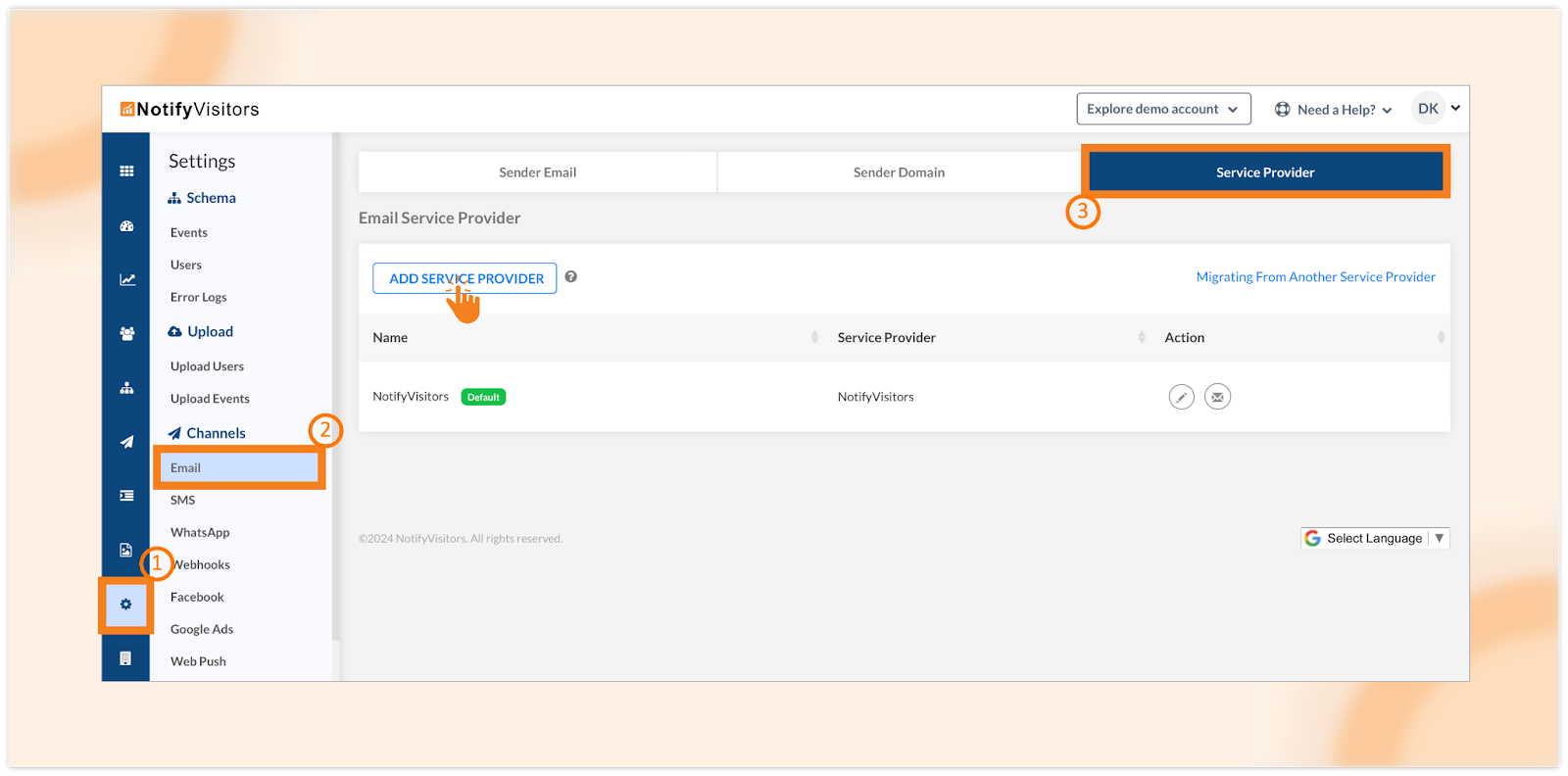Open the Upload settings section

[x=201, y=332]
